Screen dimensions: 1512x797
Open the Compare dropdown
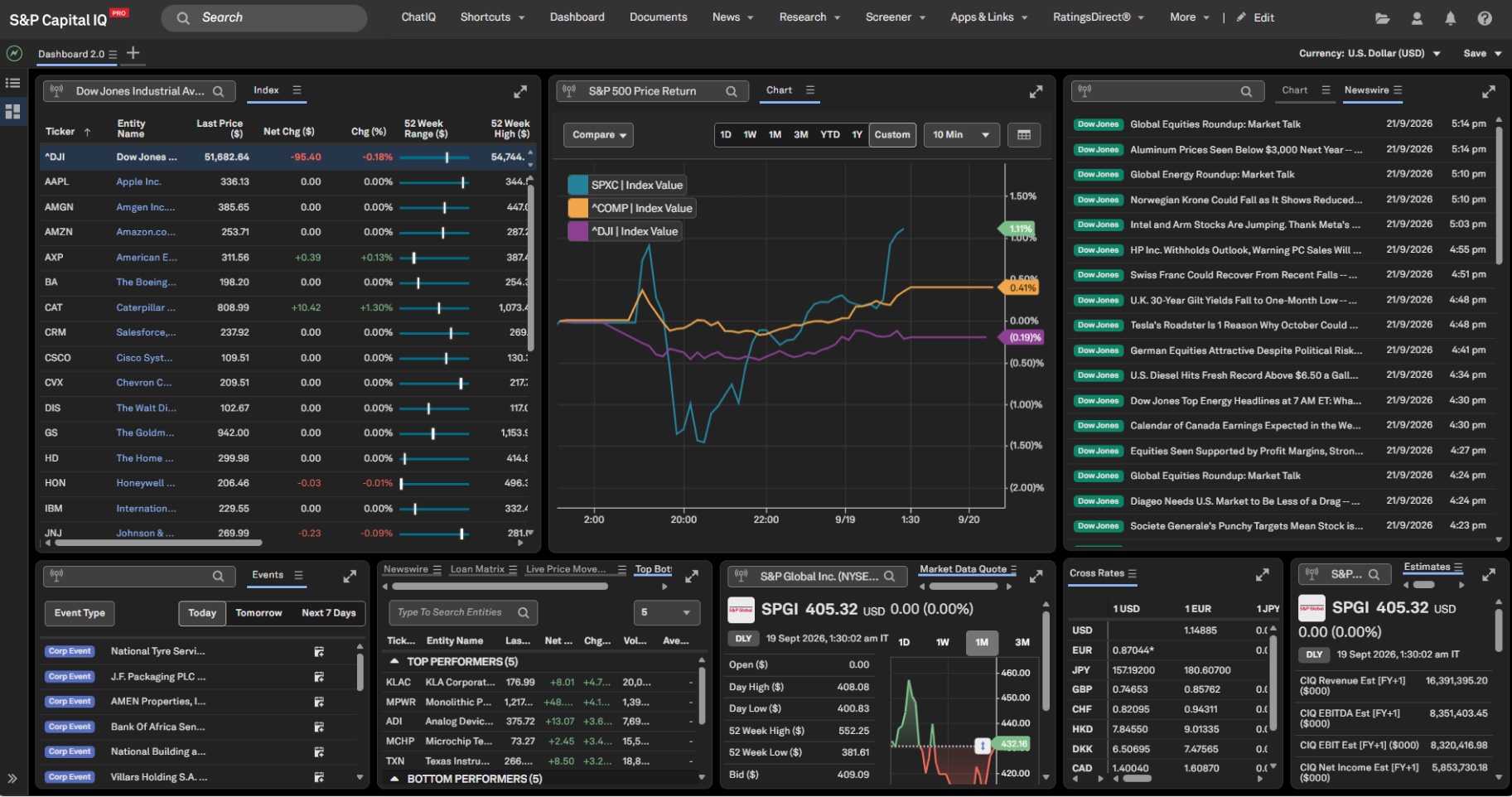tap(598, 135)
